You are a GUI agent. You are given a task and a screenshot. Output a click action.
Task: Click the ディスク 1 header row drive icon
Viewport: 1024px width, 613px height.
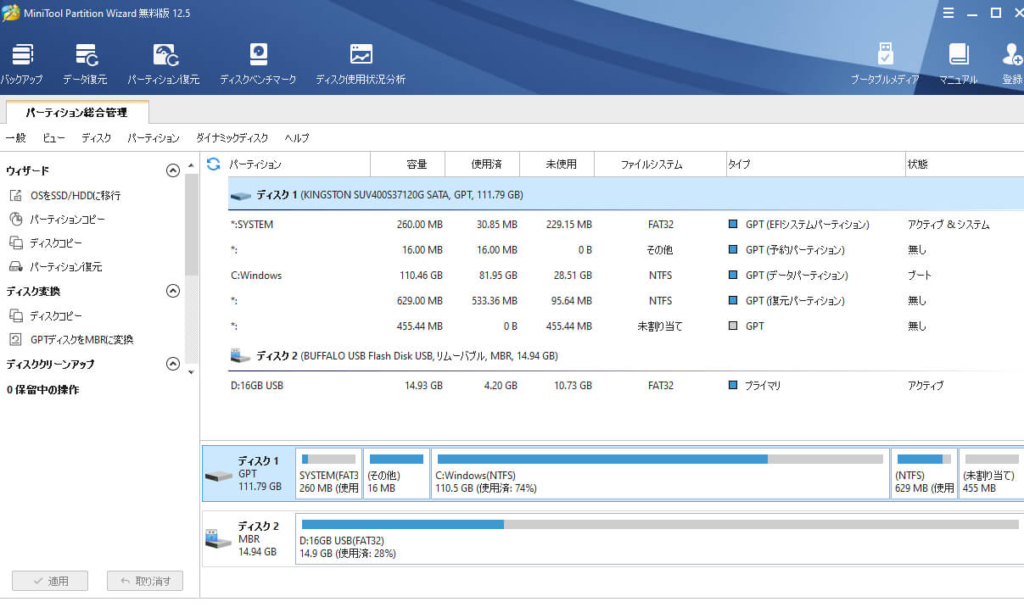pyautogui.click(x=241, y=195)
